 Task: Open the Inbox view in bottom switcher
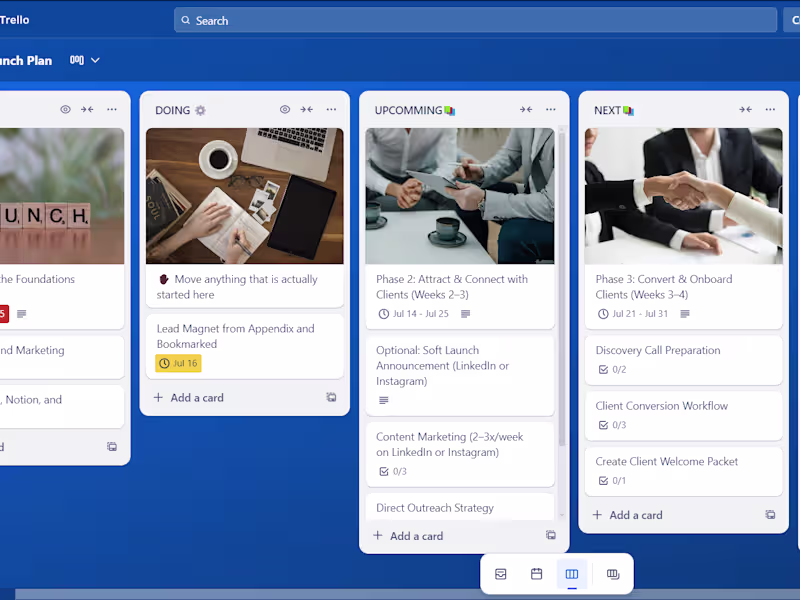(501, 574)
